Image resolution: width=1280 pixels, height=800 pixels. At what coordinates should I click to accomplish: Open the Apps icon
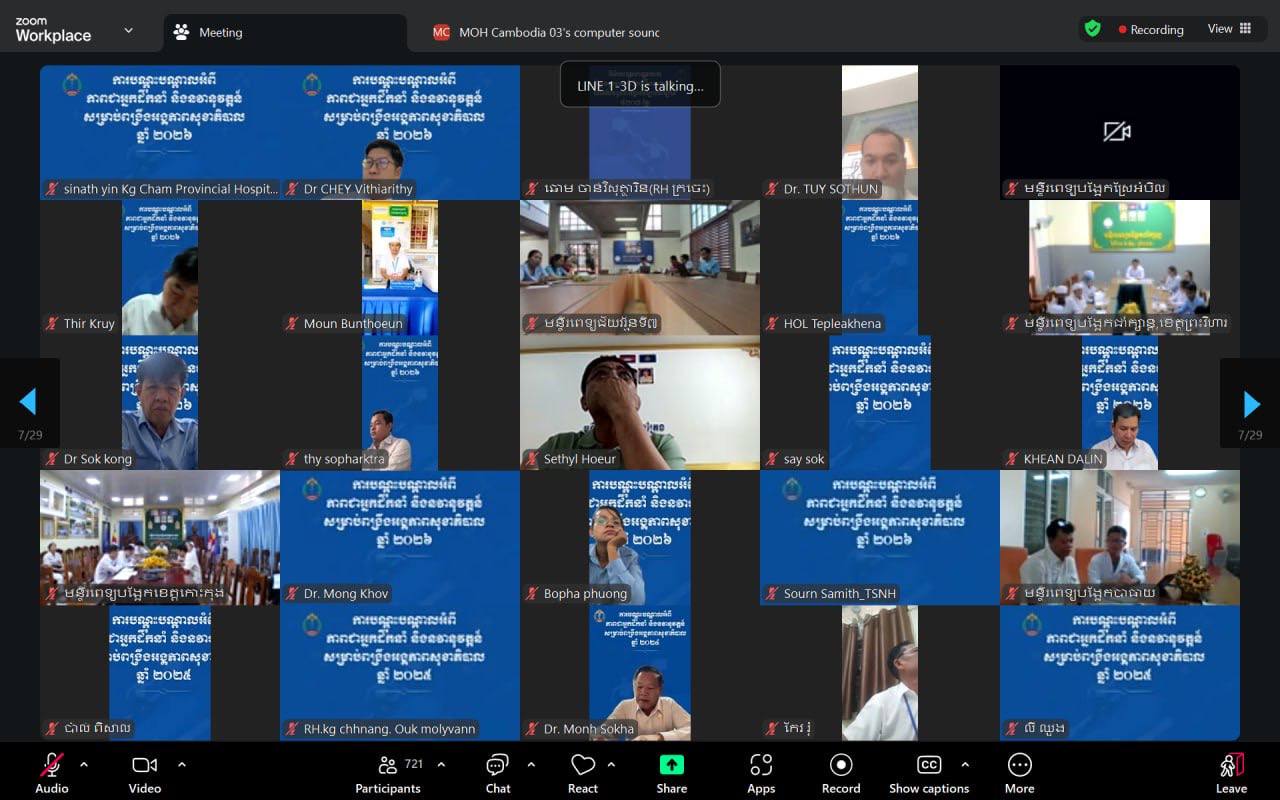click(x=761, y=766)
